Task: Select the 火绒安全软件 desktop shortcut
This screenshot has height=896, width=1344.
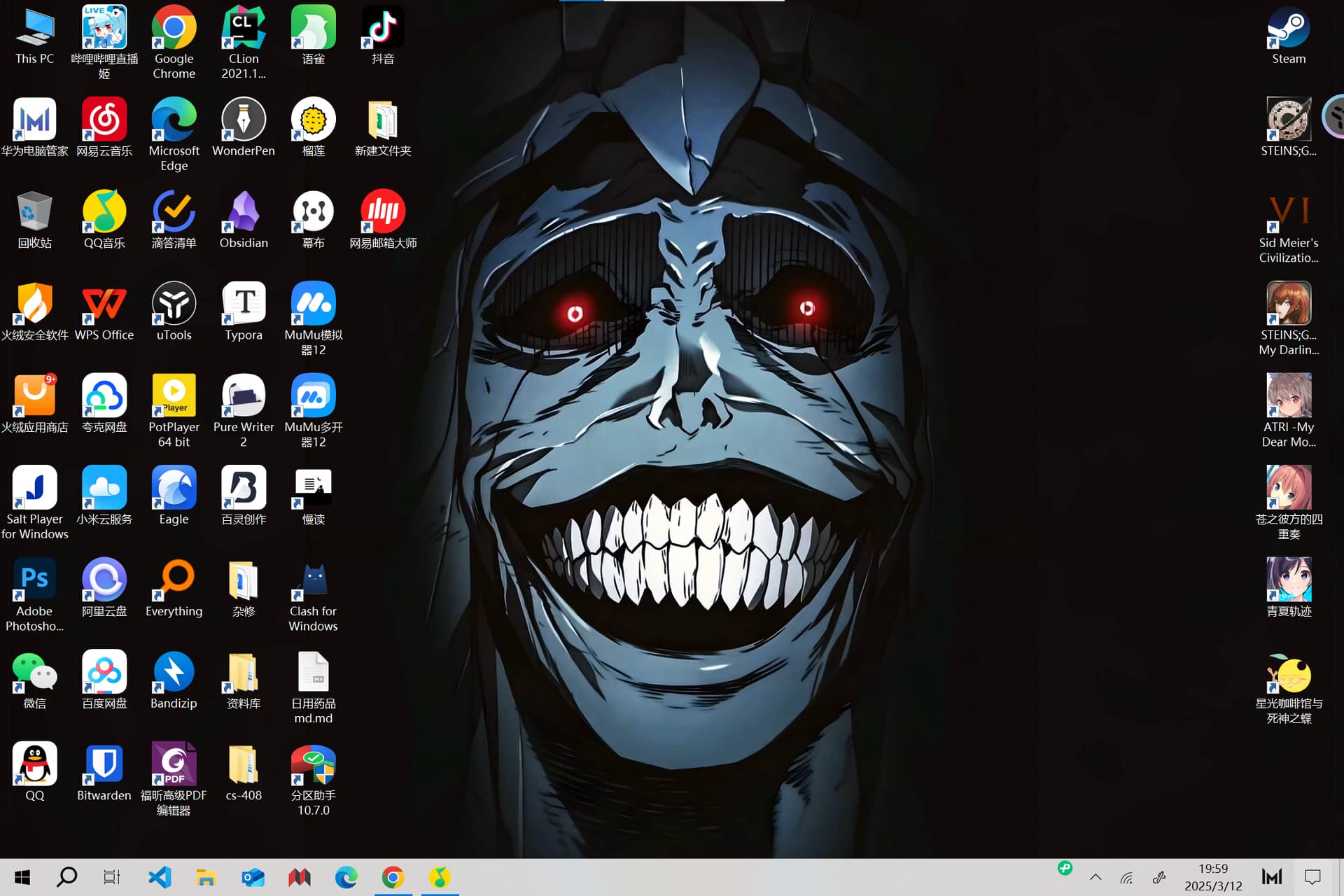Action: click(x=34, y=311)
